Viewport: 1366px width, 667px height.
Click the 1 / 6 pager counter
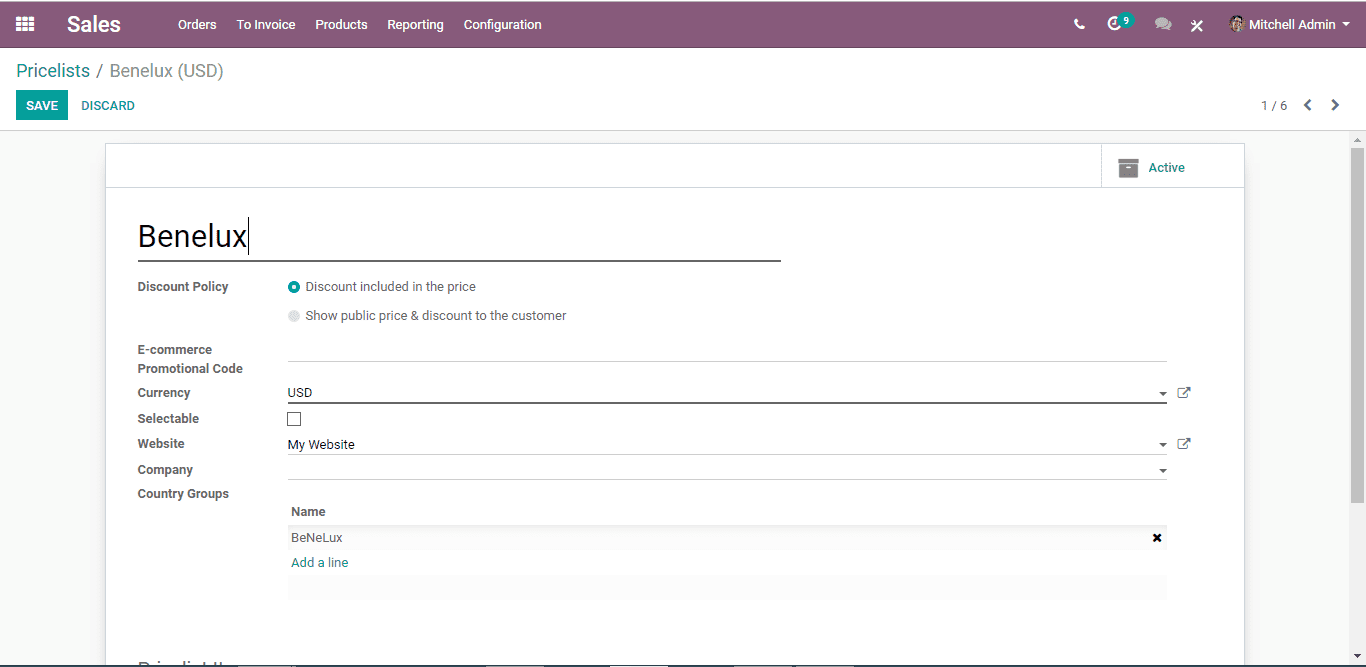(1274, 106)
